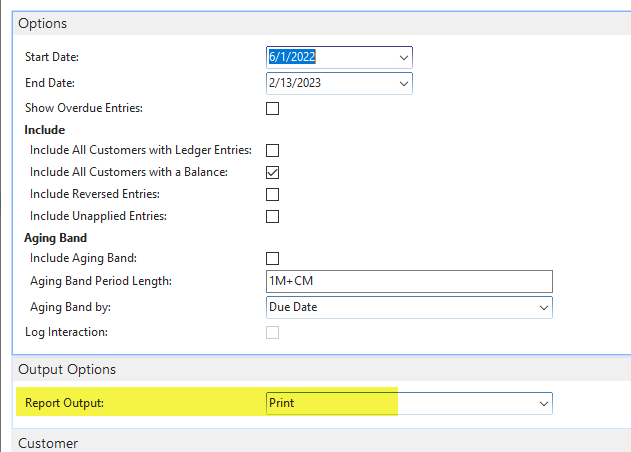Select the Due Date value box
Image resolution: width=631 pixels, height=452 pixels.
point(400,307)
